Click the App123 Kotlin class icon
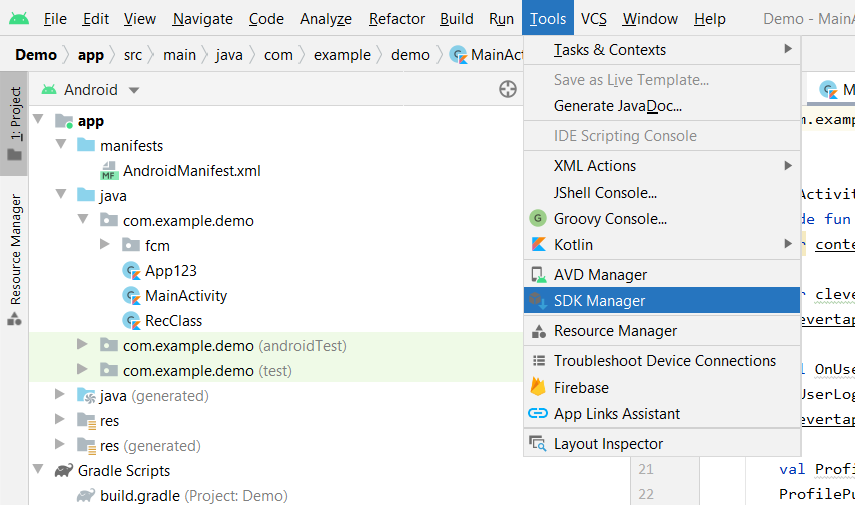 click(x=131, y=271)
